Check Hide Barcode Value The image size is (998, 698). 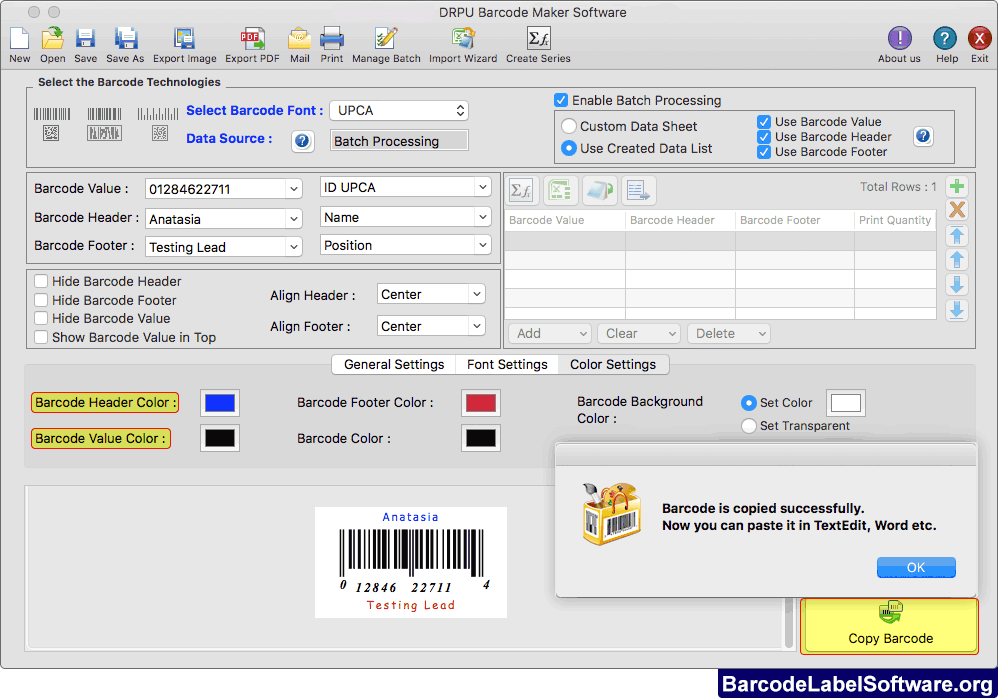coord(41,318)
